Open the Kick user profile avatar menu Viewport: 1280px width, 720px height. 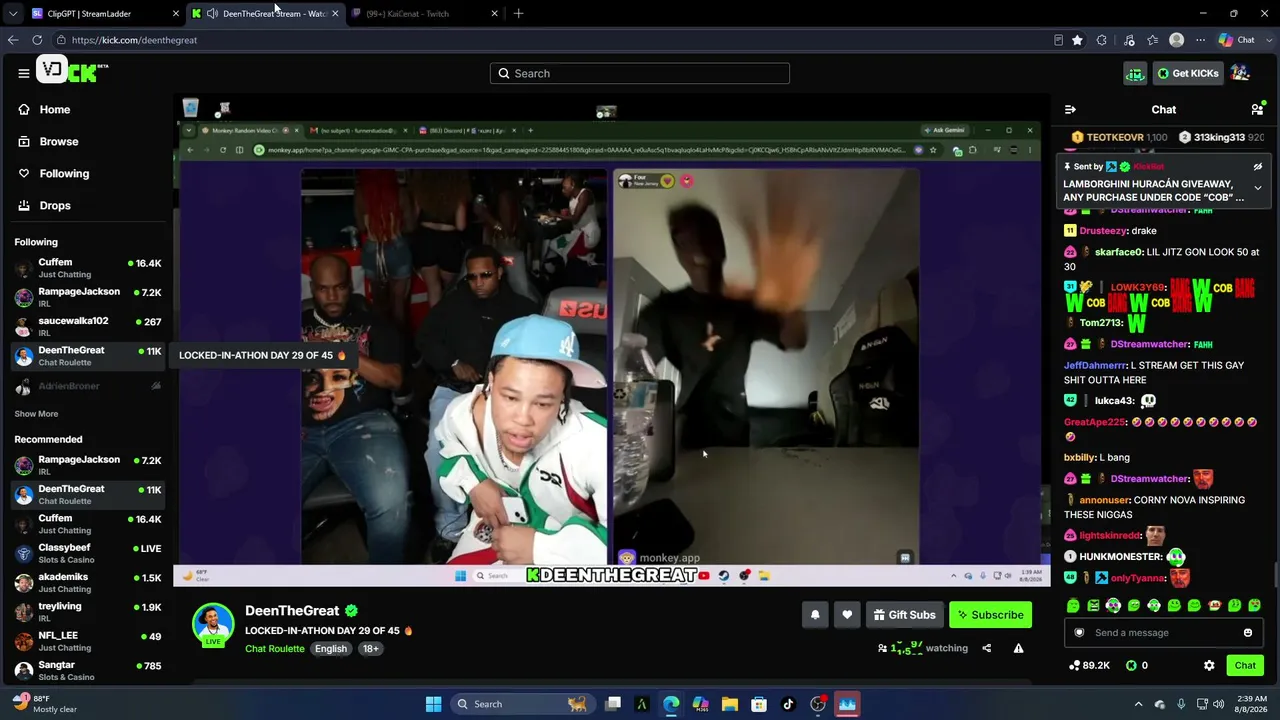click(x=1241, y=73)
